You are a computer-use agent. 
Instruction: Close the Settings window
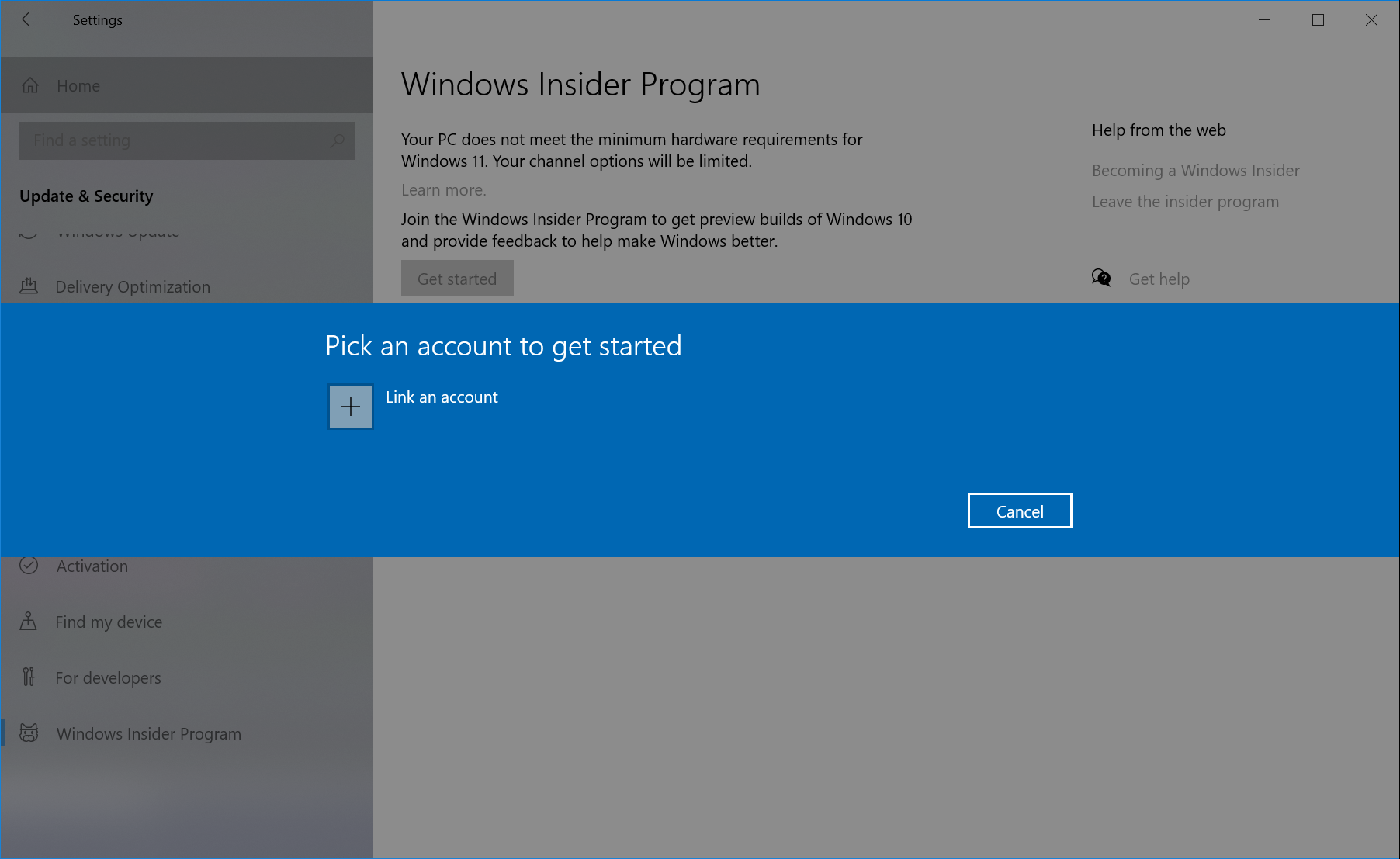[x=1371, y=20]
